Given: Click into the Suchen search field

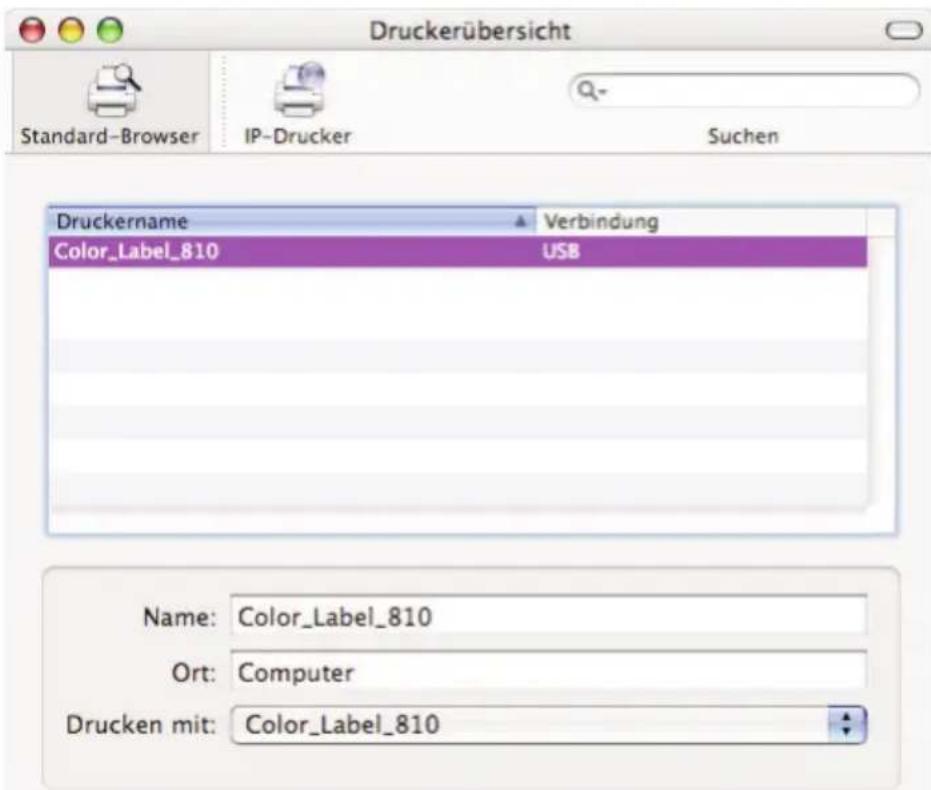Looking at the screenshot, I should [744, 90].
